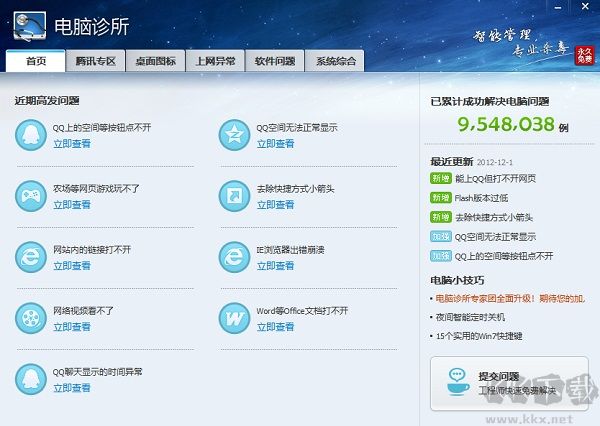Click the teacup chat icon in 提交问题
This screenshot has width=600, height=426.
coord(458,382)
